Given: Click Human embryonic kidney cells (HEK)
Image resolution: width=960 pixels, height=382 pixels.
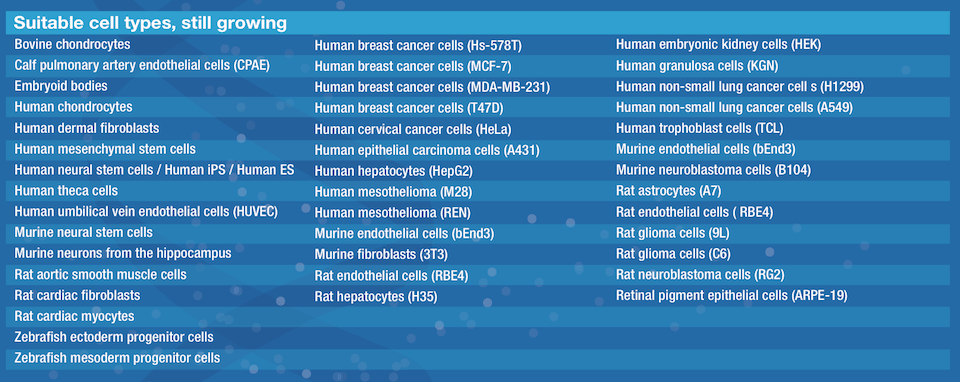Looking at the screenshot, I should point(718,45).
